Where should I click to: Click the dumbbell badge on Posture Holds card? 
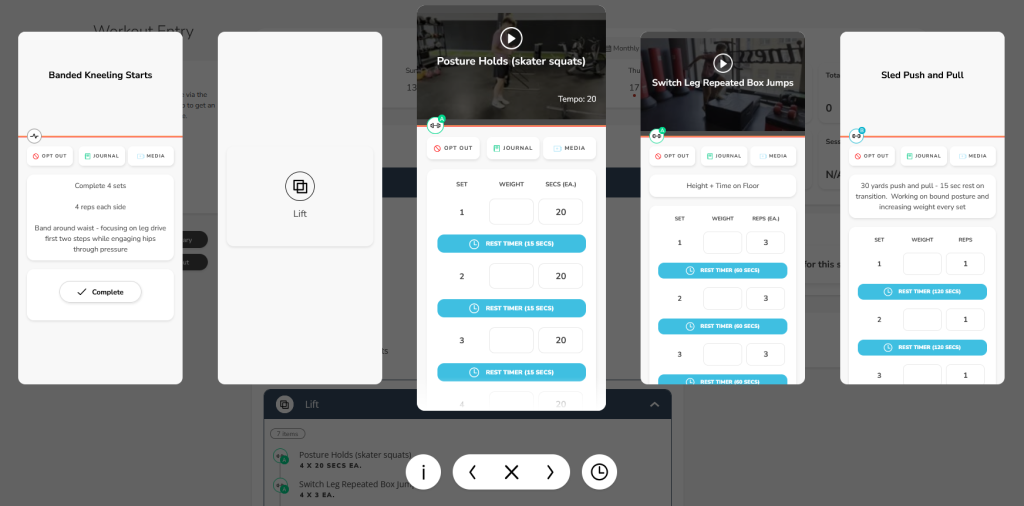coord(436,125)
